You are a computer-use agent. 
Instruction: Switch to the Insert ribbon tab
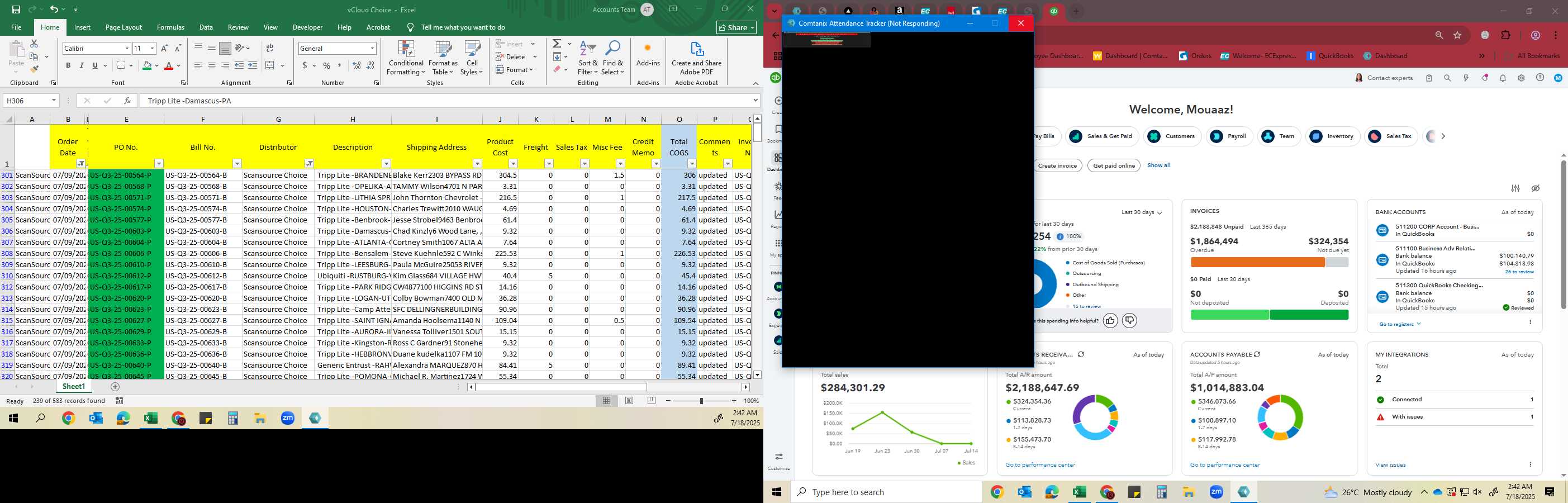[82, 27]
